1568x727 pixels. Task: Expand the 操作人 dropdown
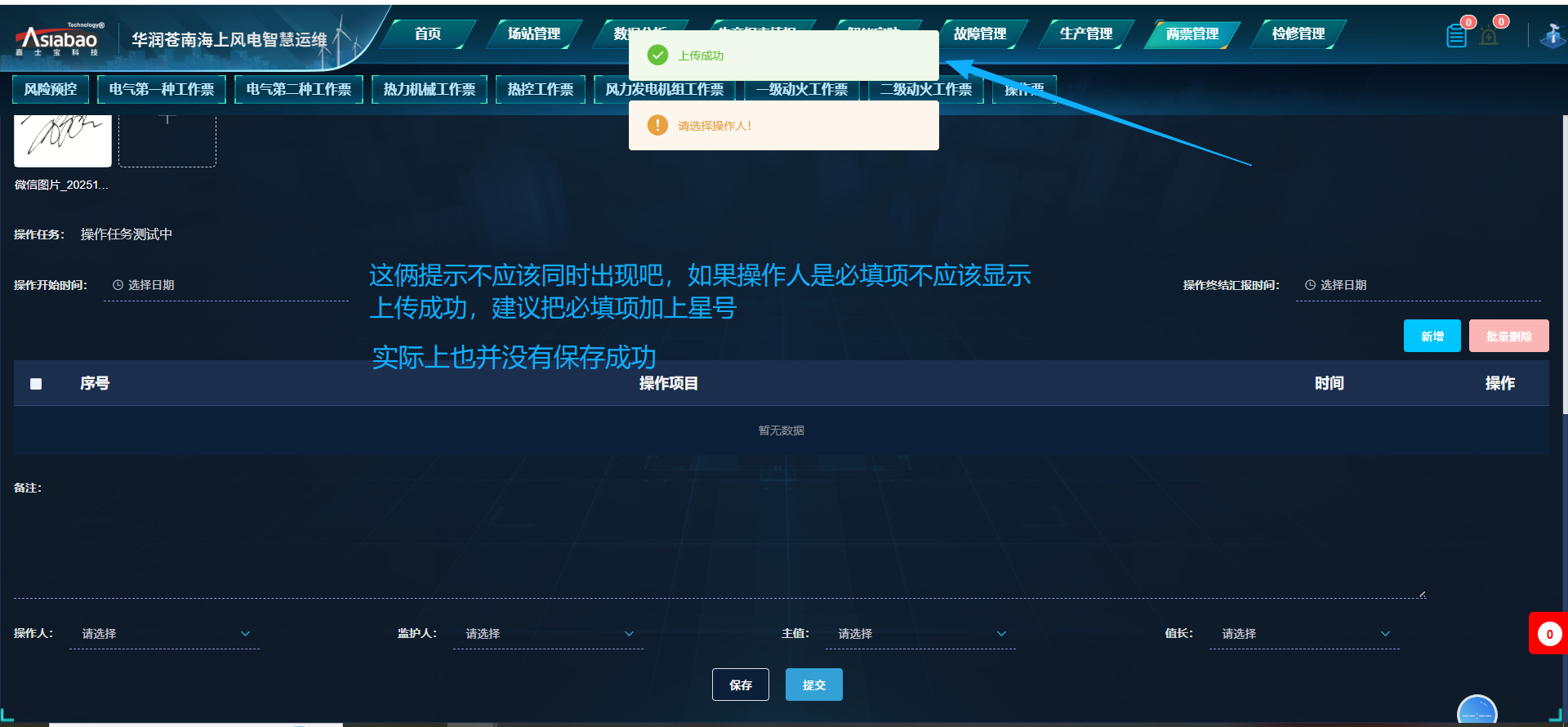point(164,634)
